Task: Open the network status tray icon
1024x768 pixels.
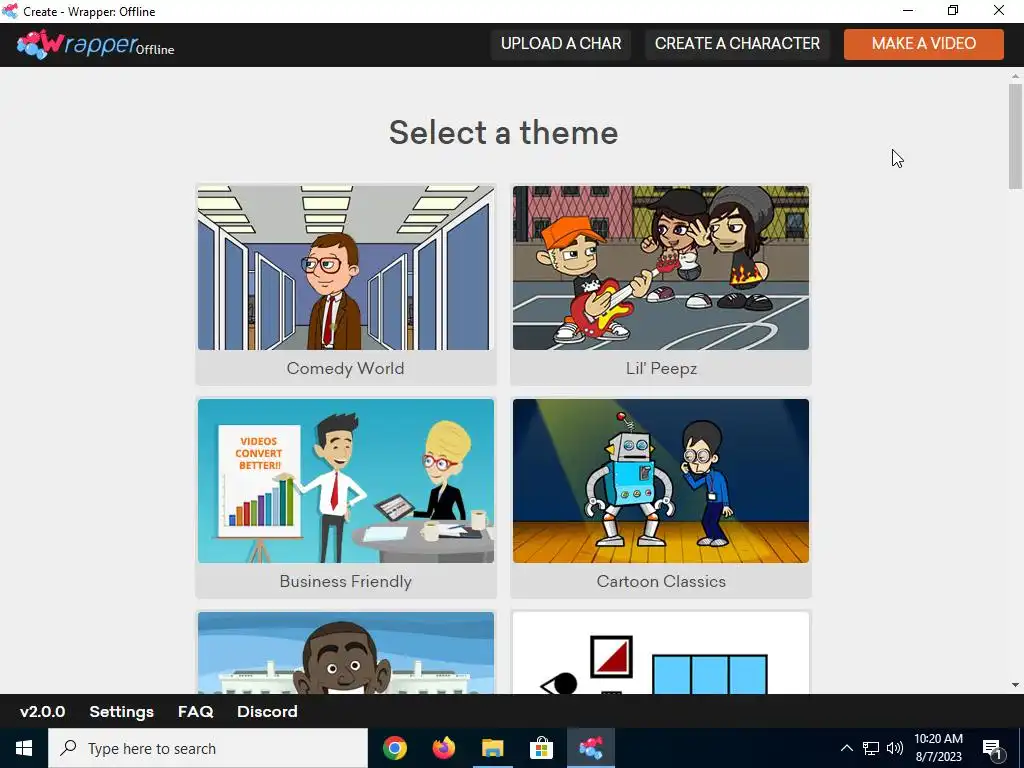Action: (x=871, y=748)
